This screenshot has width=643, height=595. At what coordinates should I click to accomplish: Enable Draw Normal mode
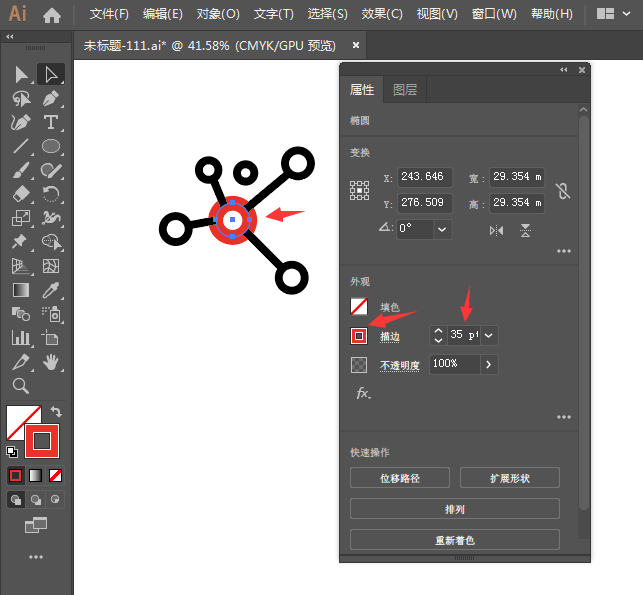pos(16,499)
